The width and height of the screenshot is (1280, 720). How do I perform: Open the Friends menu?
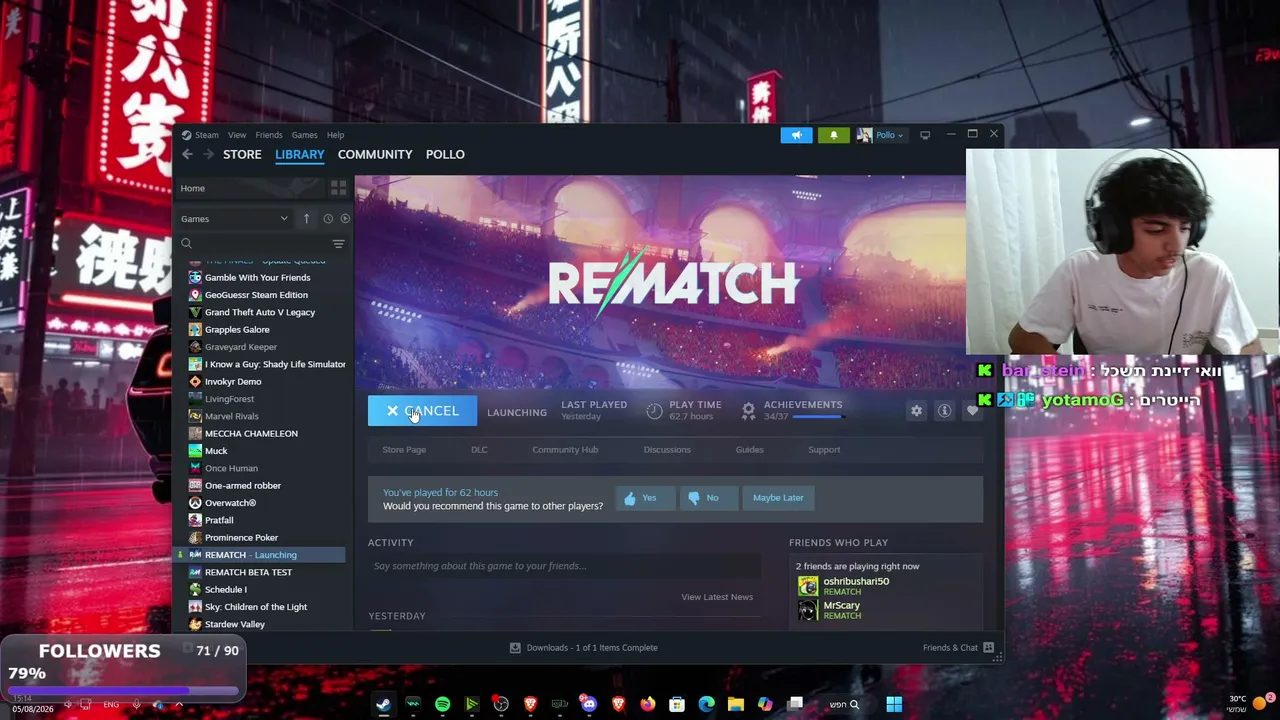click(269, 135)
